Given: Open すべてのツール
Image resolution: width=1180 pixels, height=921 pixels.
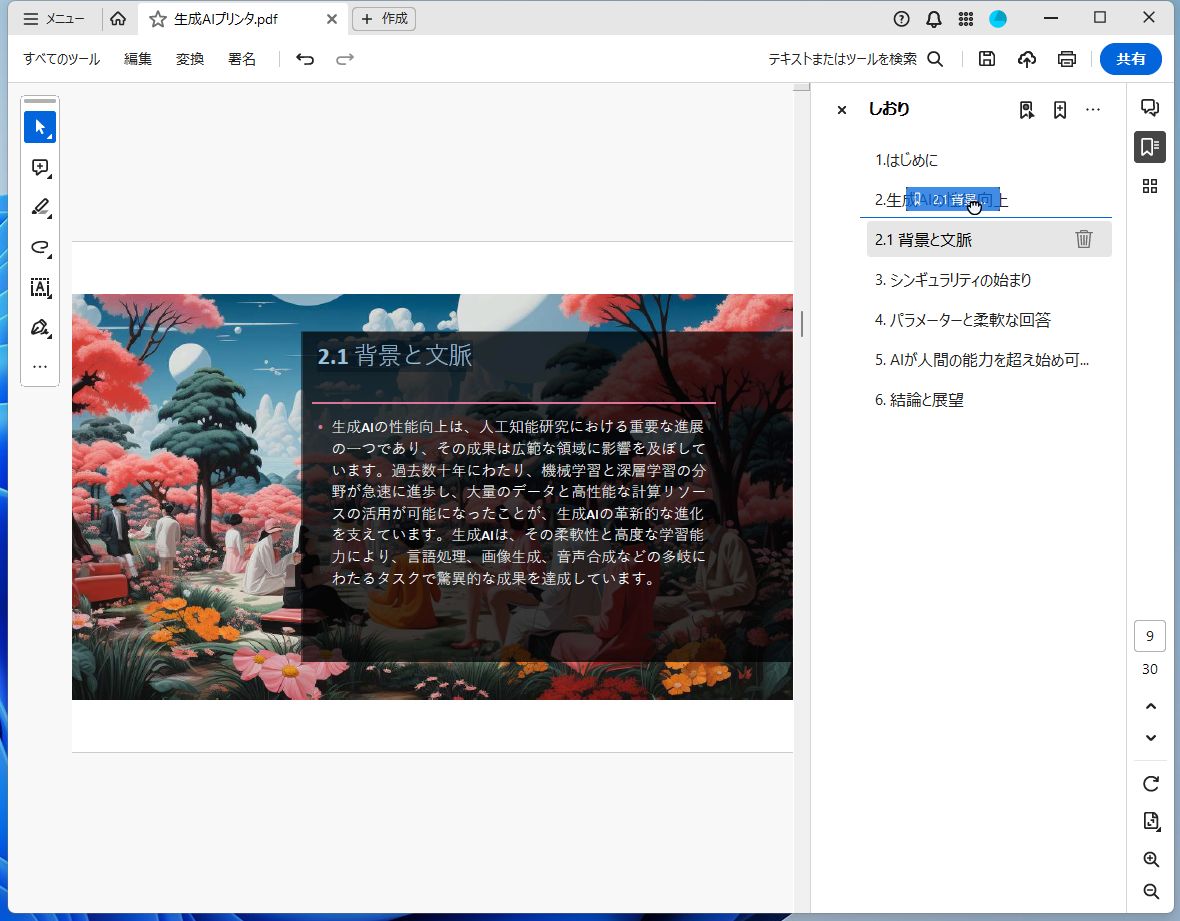Looking at the screenshot, I should (62, 59).
